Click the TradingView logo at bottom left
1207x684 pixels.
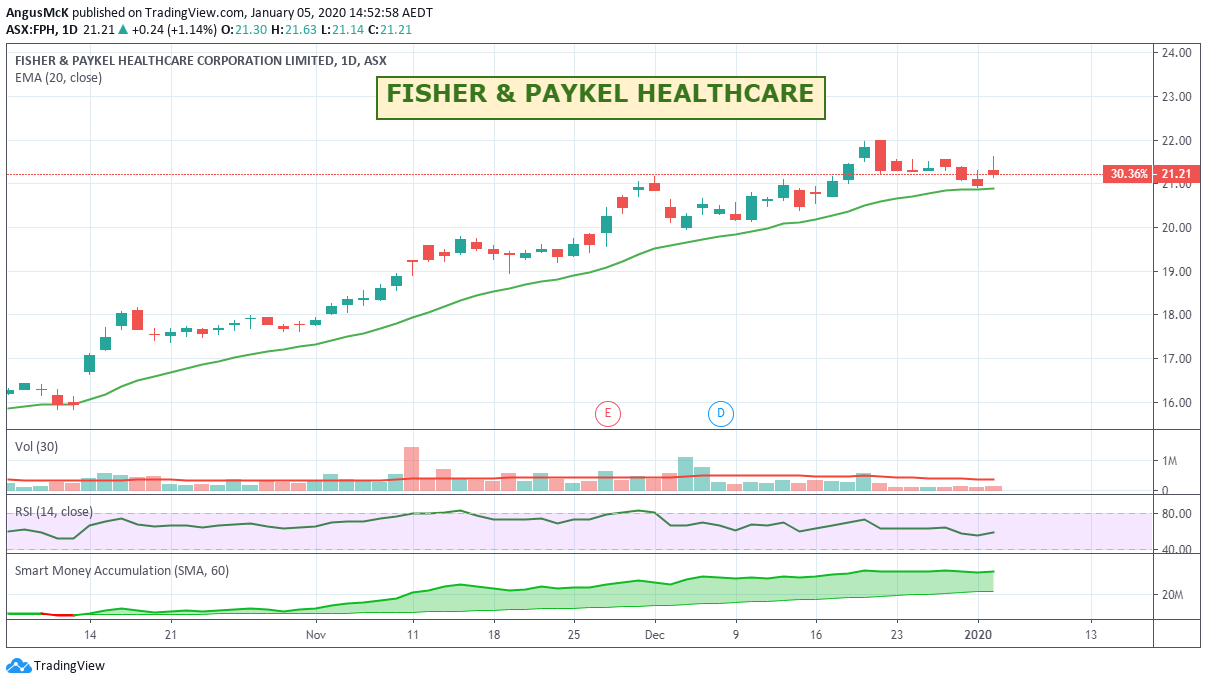point(55,665)
